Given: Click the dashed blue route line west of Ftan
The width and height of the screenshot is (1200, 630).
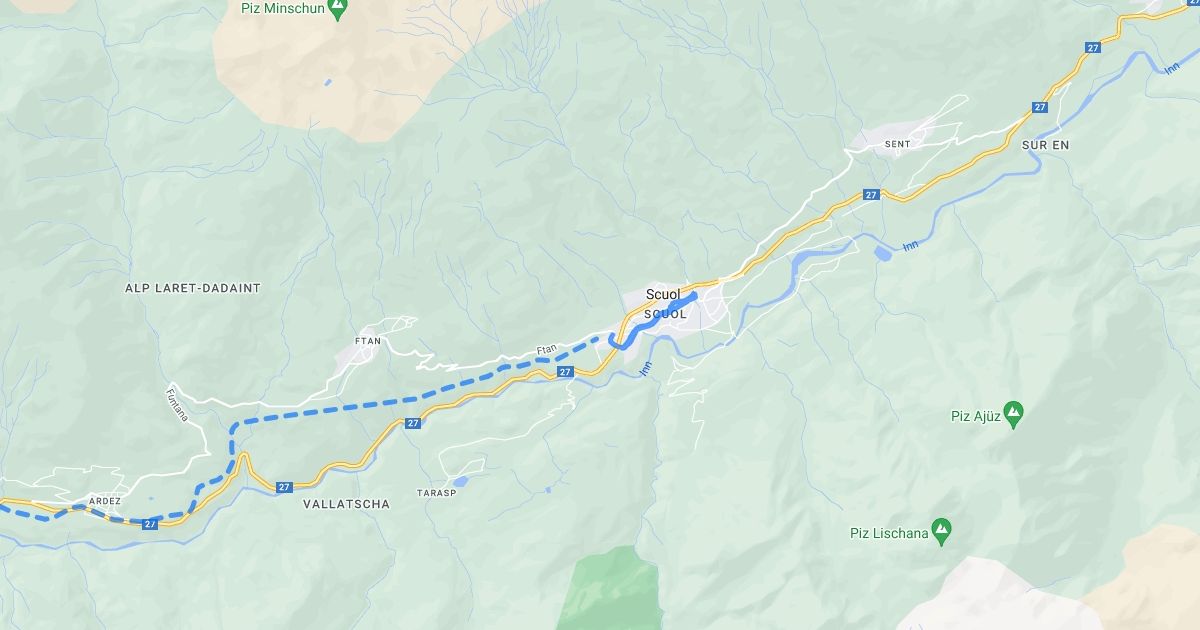Looking at the screenshot, I should 330,409.
